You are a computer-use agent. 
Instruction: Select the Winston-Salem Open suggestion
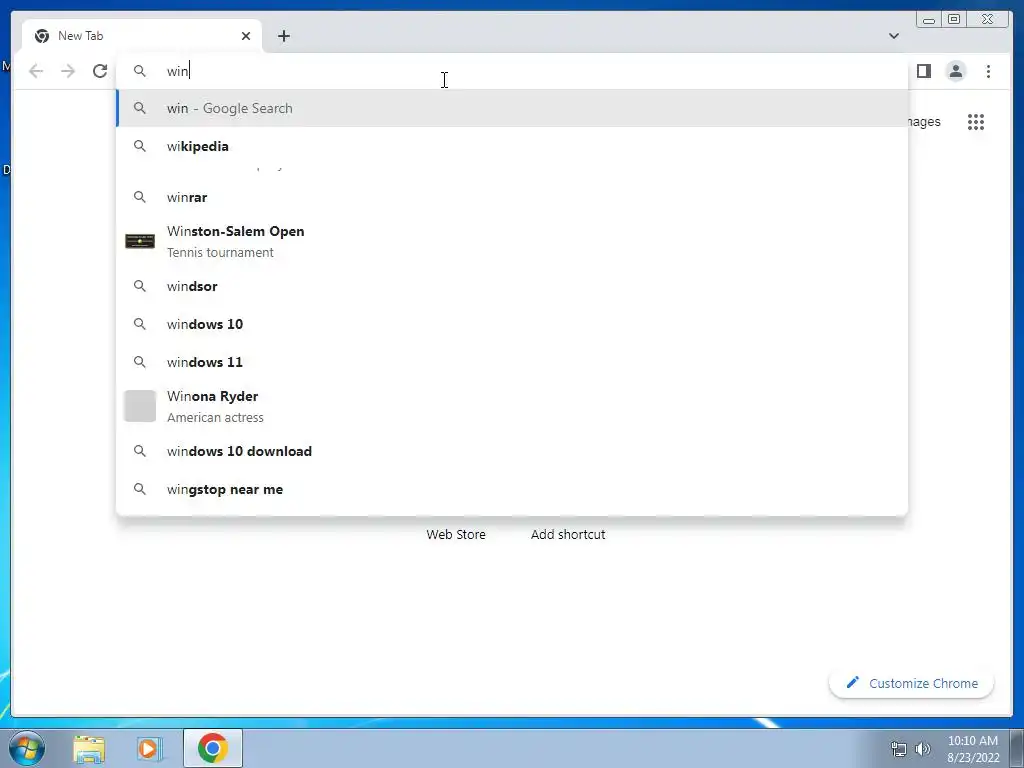512,242
